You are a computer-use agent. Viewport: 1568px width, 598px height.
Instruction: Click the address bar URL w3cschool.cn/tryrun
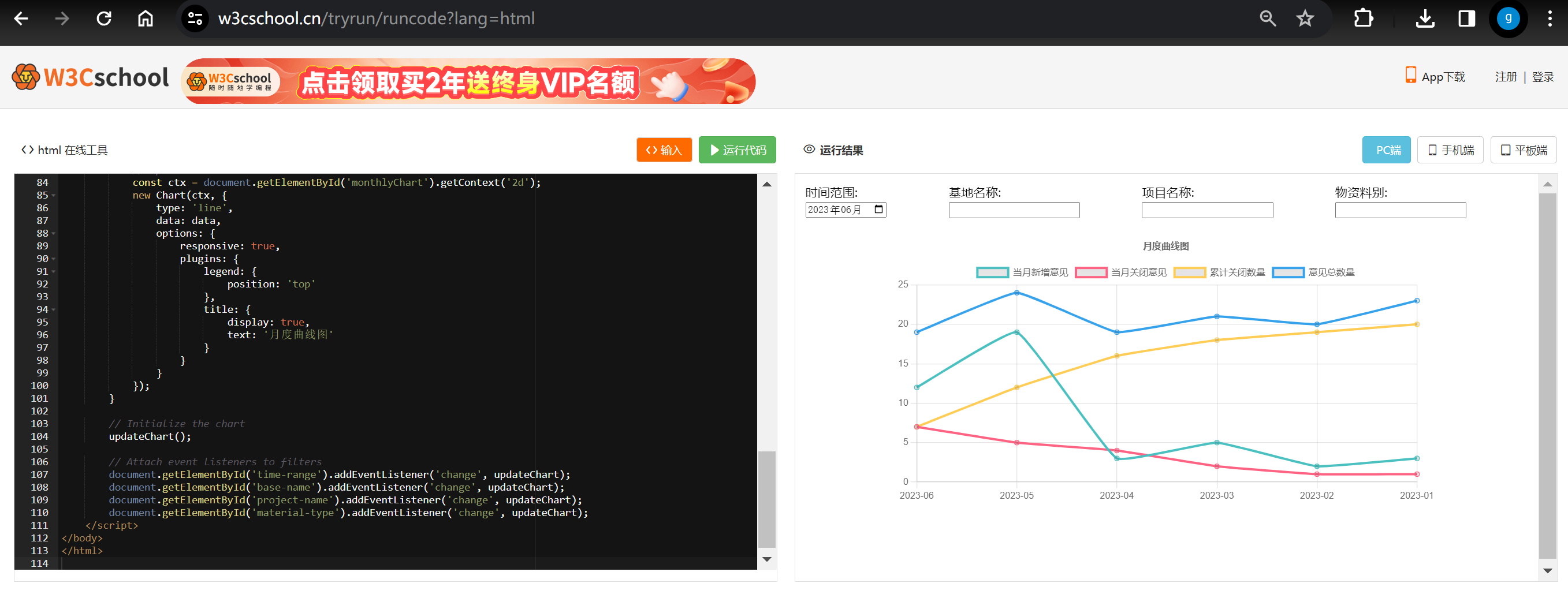[376, 19]
